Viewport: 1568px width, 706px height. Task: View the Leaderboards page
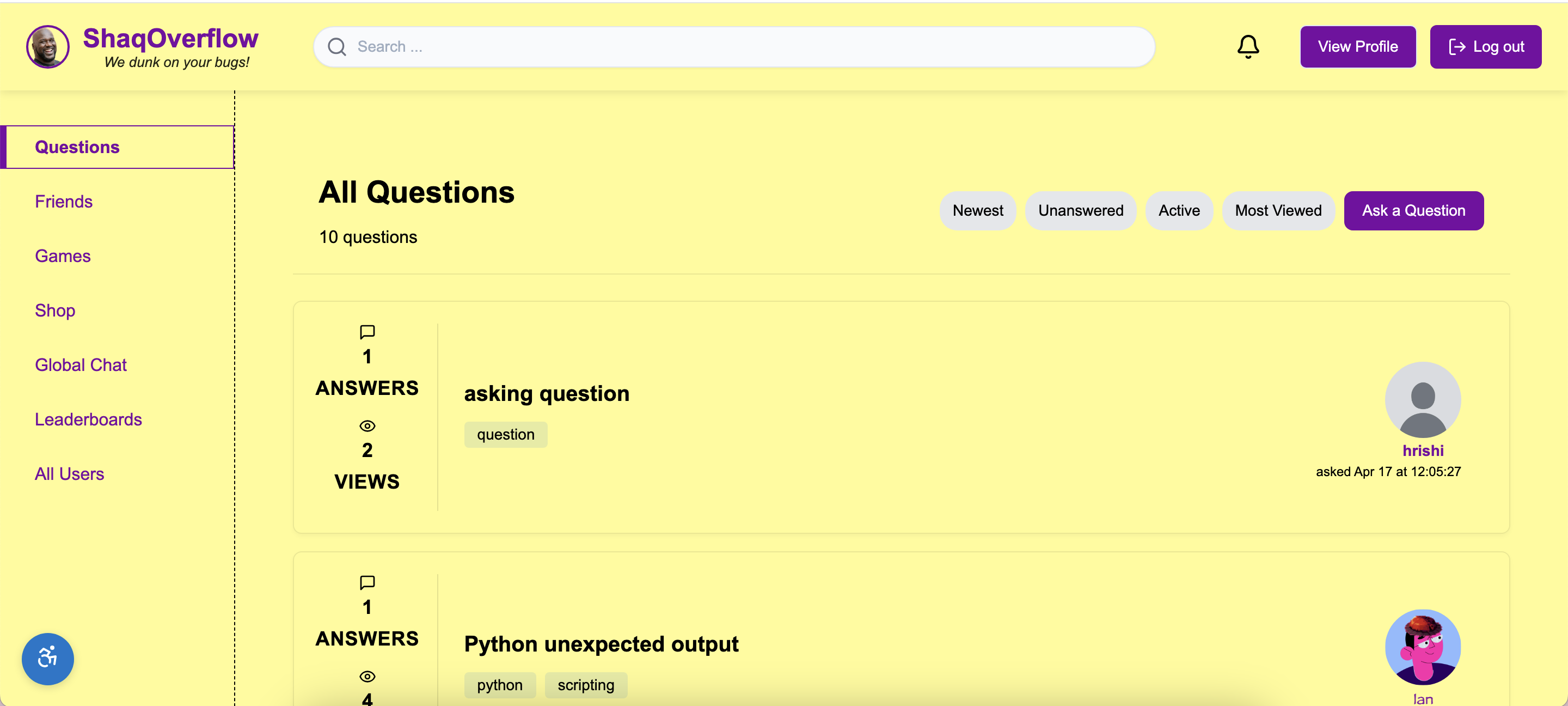point(88,419)
